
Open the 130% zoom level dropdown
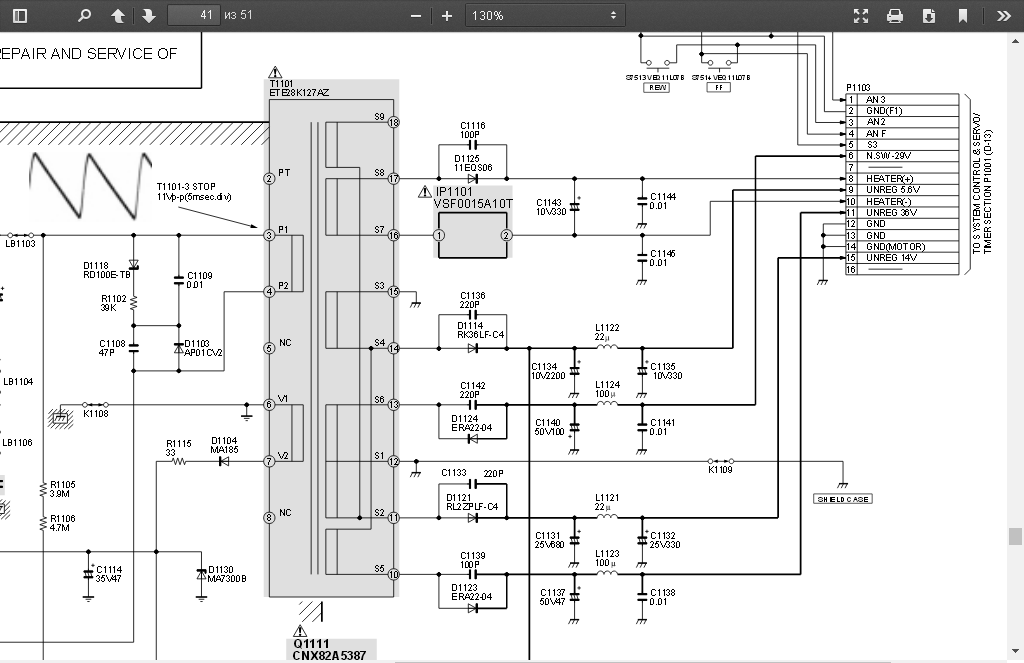pos(545,16)
